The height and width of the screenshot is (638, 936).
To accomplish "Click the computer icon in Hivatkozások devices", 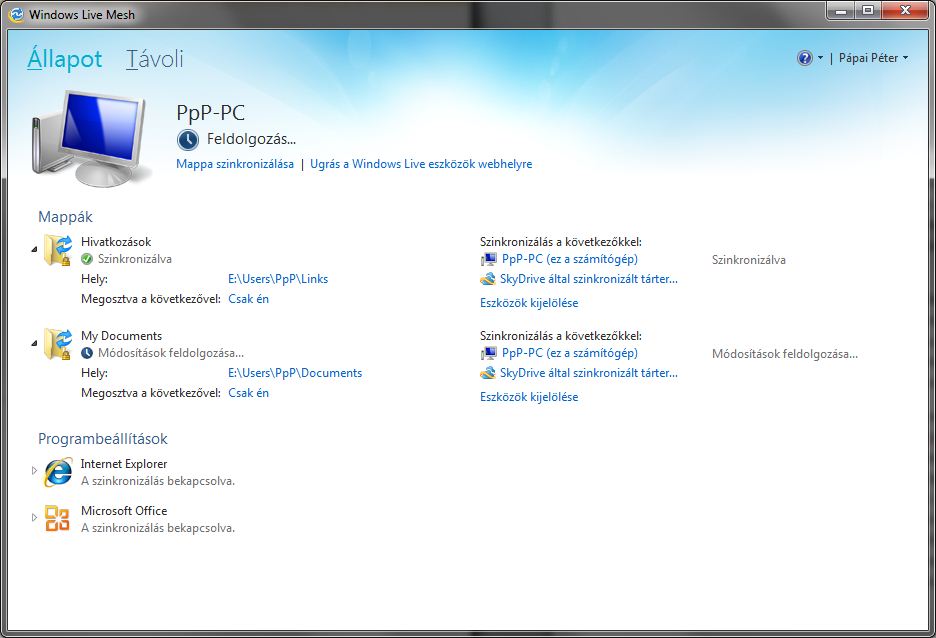I will (x=488, y=259).
